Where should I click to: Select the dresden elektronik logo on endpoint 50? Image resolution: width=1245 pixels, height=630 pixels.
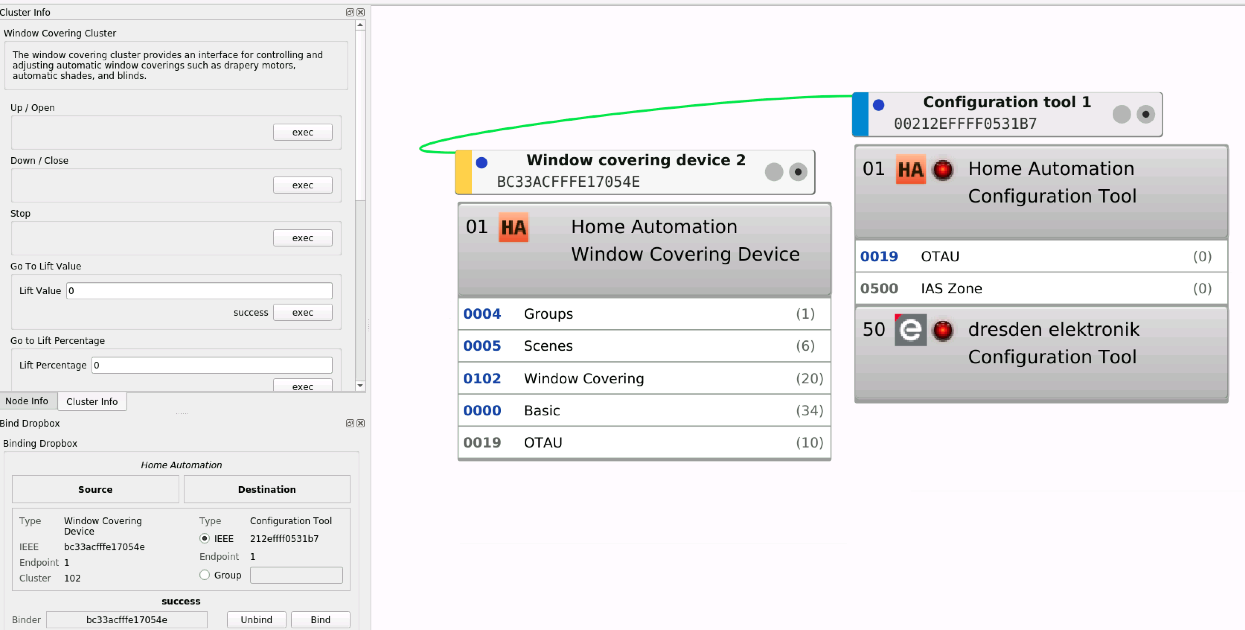coord(910,330)
